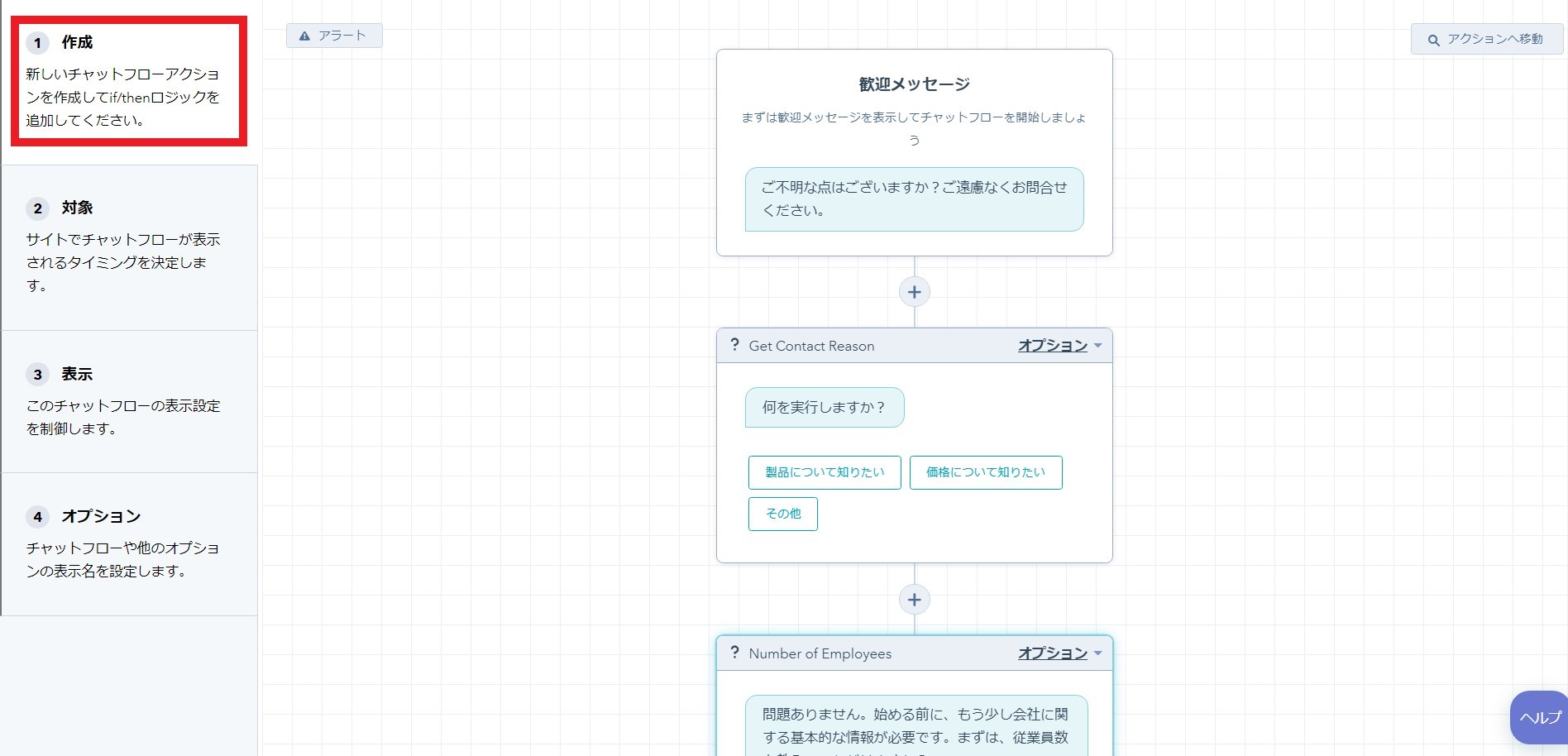Image resolution: width=1568 pixels, height=756 pixels.
Task: Click question mark icon on Get Contact Reason
Action: 734,345
